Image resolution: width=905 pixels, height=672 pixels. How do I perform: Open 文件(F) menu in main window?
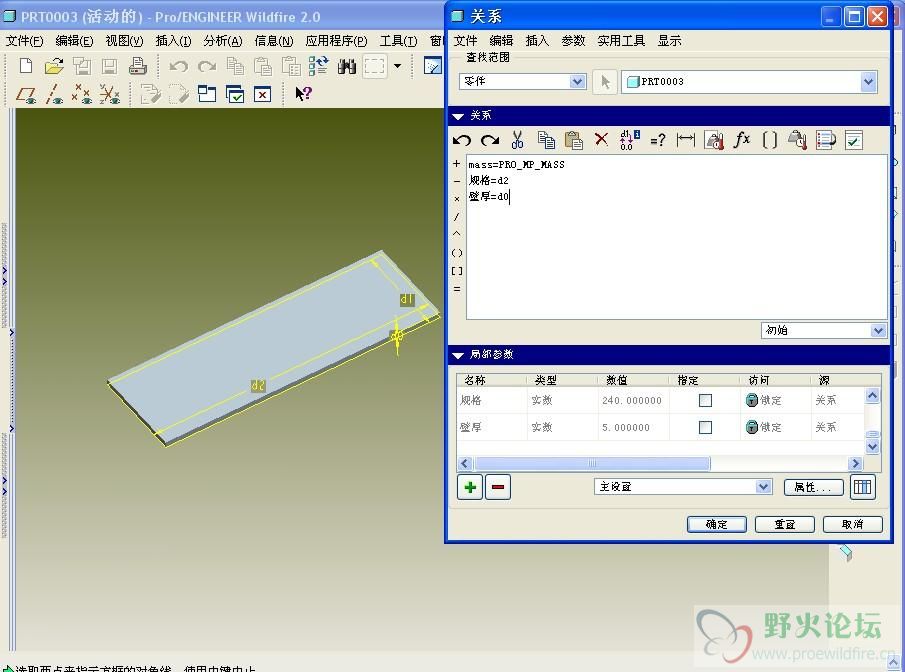pyautogui.click(x=24, y=41)
